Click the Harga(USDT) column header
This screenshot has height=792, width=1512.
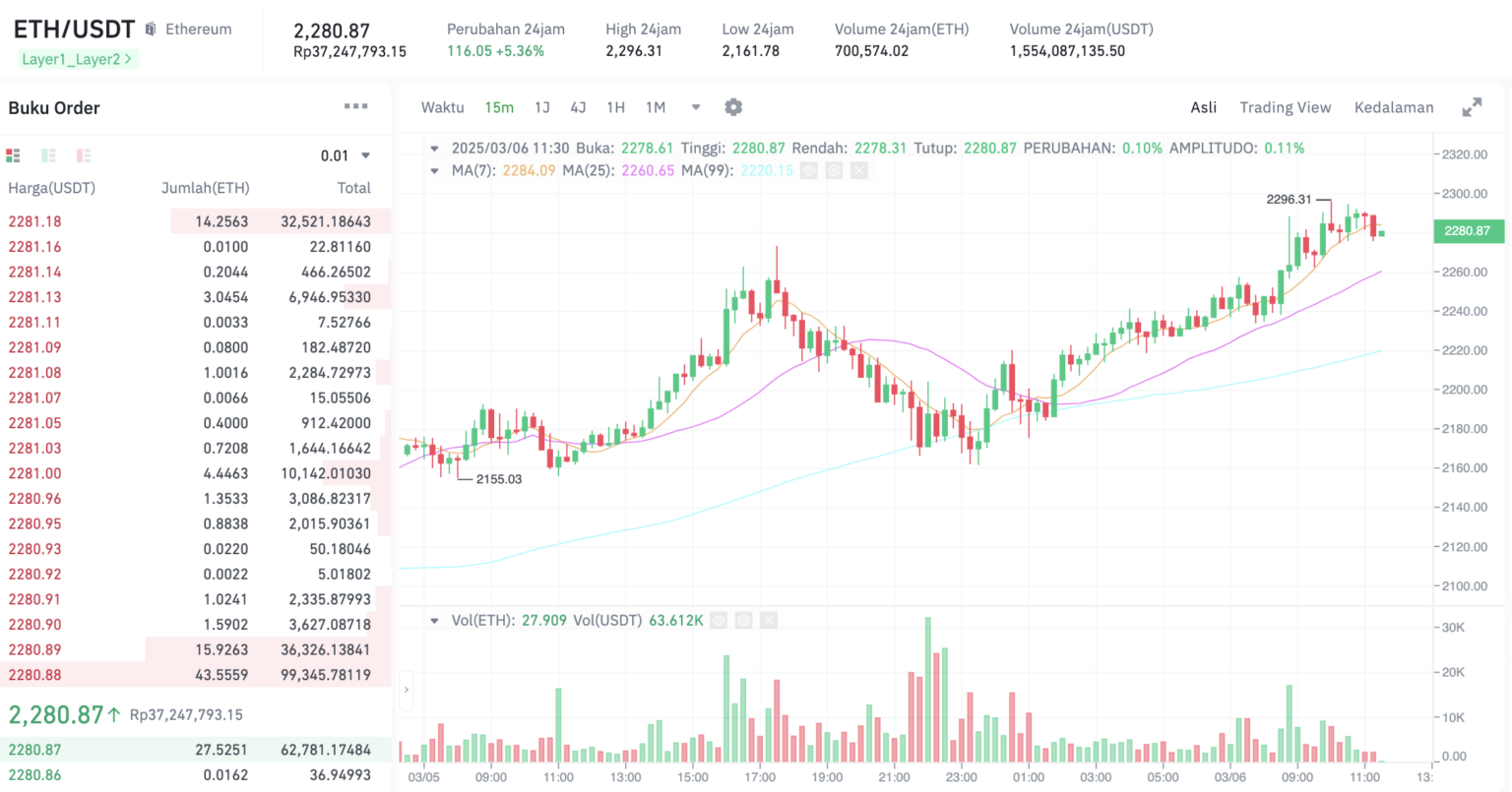tap(52, 188)
